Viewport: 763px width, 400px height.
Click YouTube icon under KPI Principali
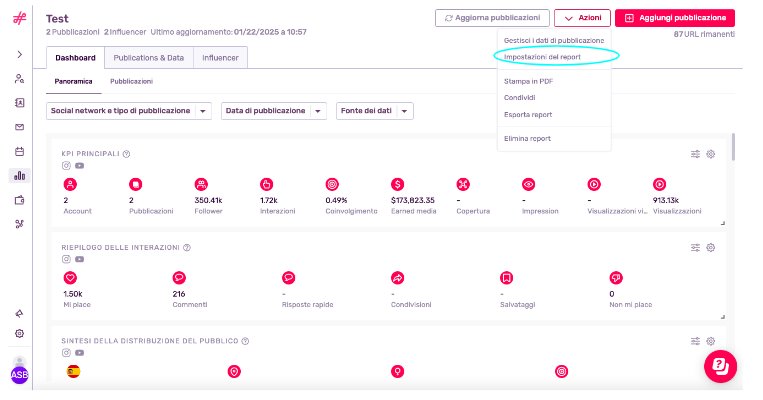coord(79,165)
